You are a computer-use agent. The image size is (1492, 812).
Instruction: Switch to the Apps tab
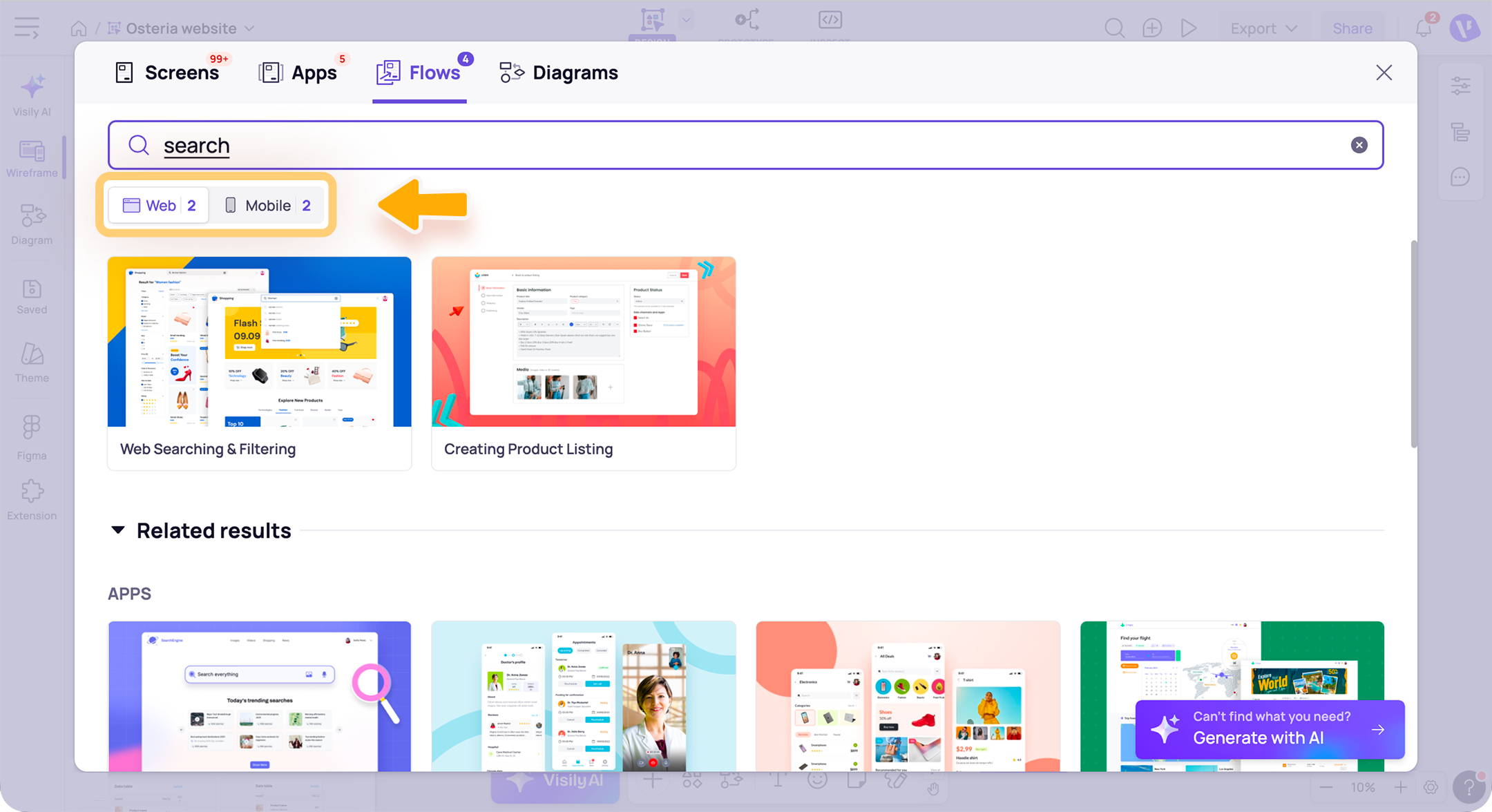298,72
